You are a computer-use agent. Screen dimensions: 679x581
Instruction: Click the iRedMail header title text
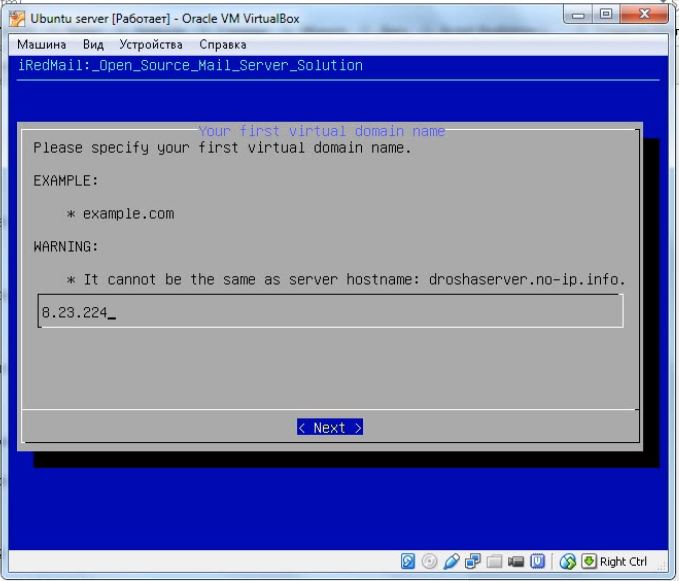click(191, 65)
